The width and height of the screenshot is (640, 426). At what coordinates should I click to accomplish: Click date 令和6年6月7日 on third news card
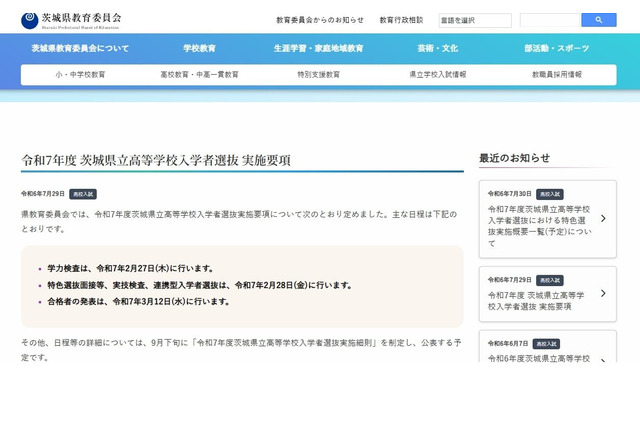pyautogui.click(x=508, y=344)
